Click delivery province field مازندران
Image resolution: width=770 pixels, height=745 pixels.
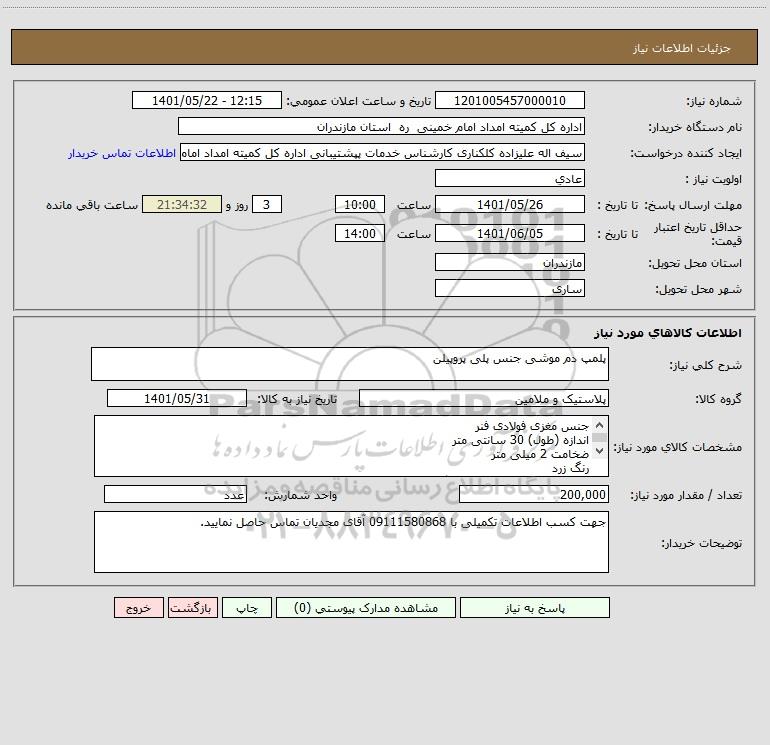pyautogui.click(x=510, y=263)
